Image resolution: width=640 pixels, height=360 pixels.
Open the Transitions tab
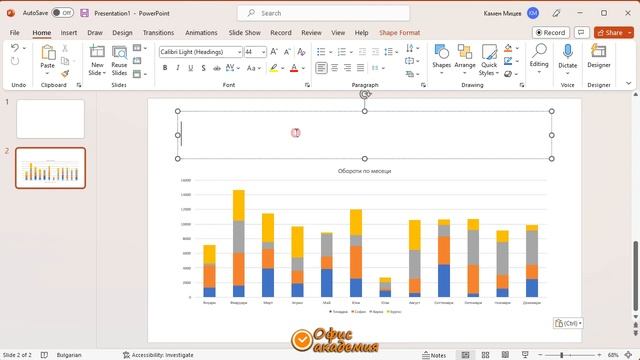coord(158,33)
